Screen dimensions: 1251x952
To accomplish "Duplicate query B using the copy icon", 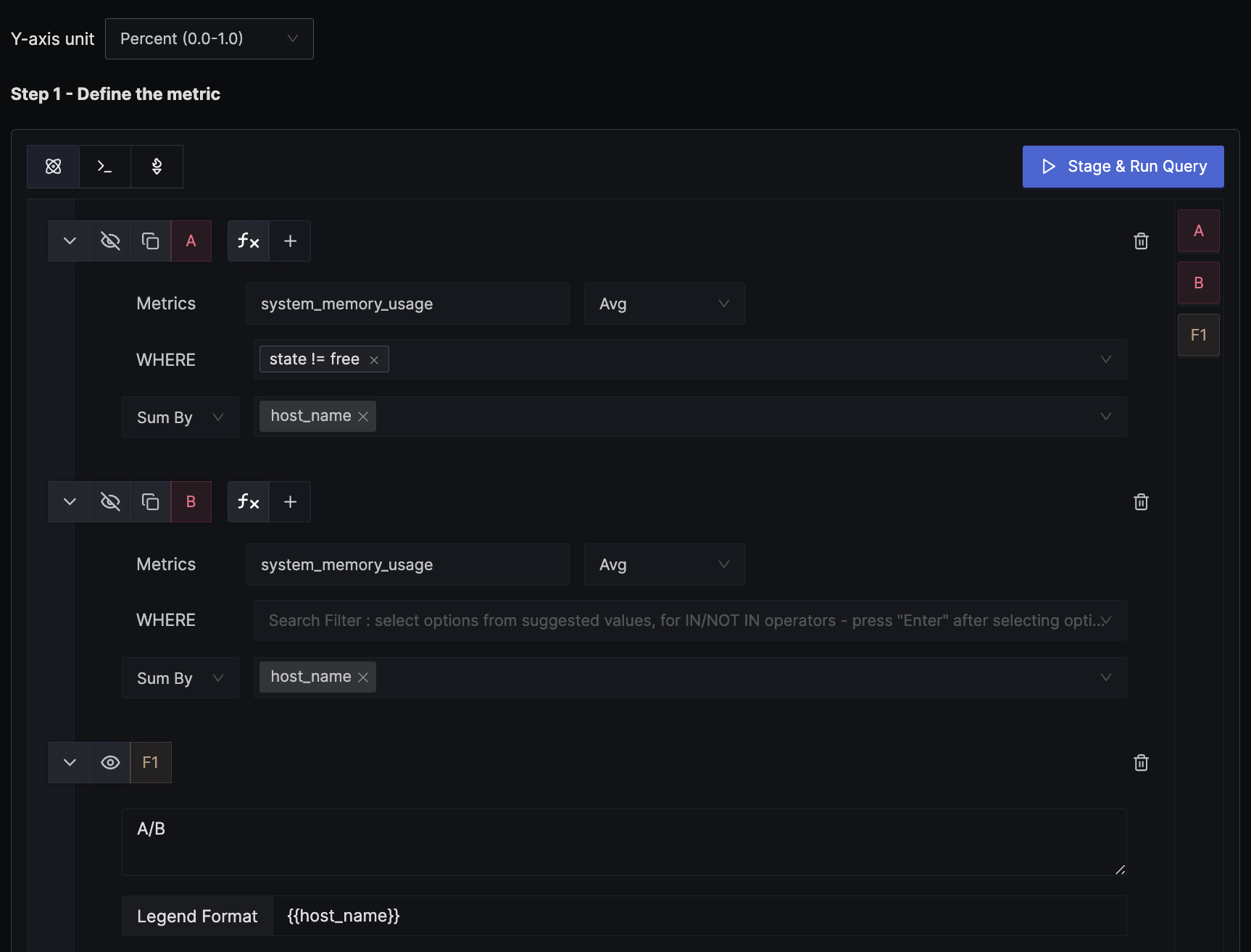I will point(150,502).
